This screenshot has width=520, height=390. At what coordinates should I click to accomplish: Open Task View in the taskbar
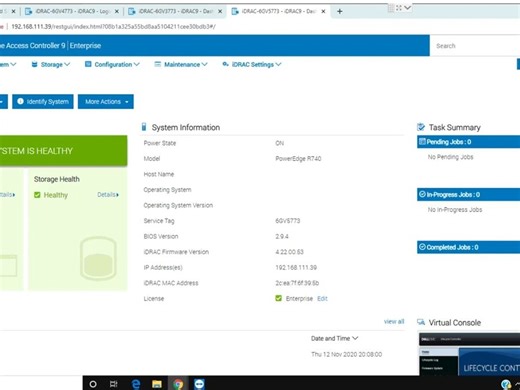click(x=114, y=384)
